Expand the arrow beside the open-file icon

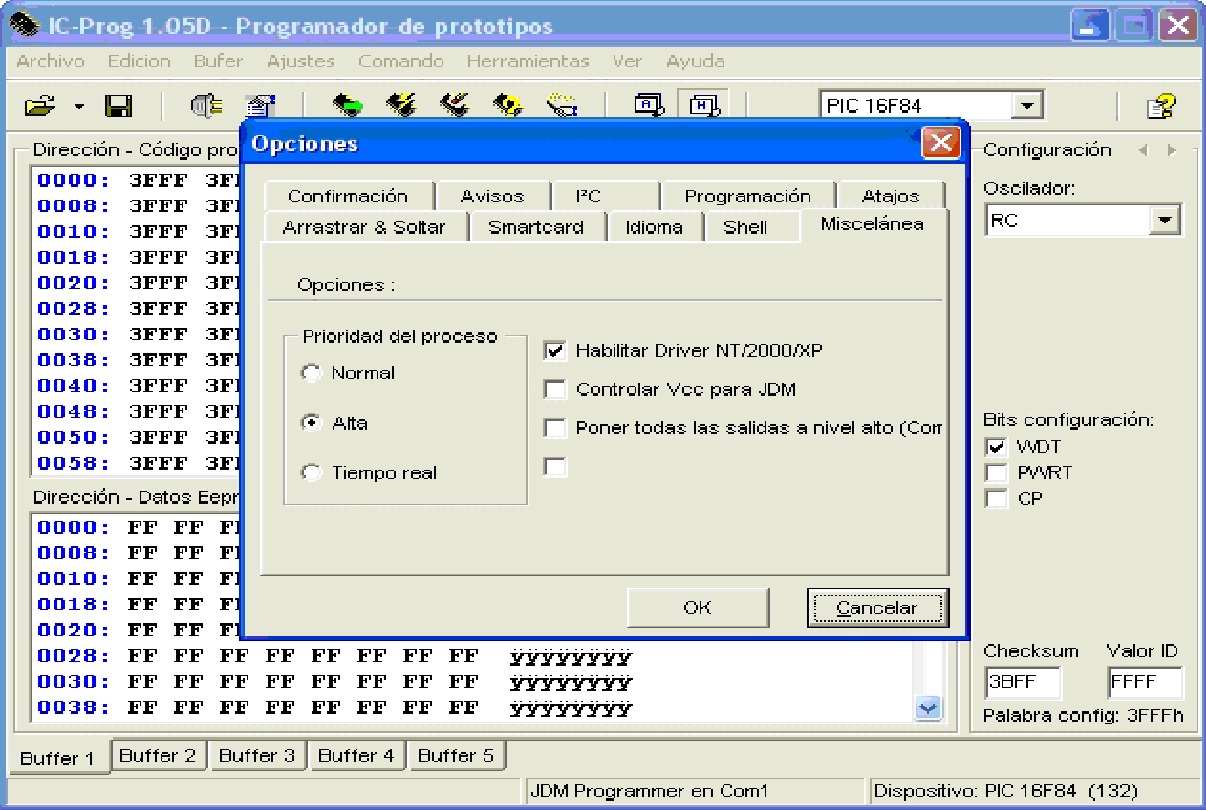tap(80, 106)
